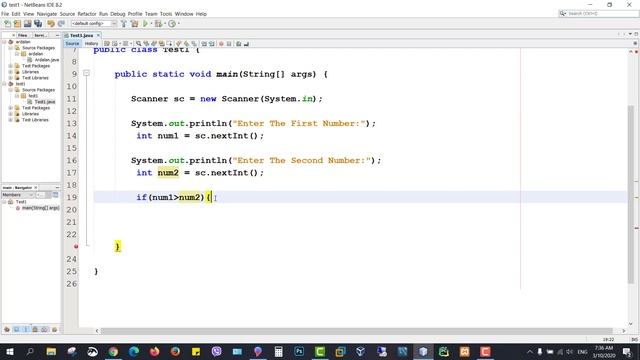The height and width of the screenshot is (360, 640).
Task: Open the default config dropdown
Action: pyautogui.click(x=94, y=24)
